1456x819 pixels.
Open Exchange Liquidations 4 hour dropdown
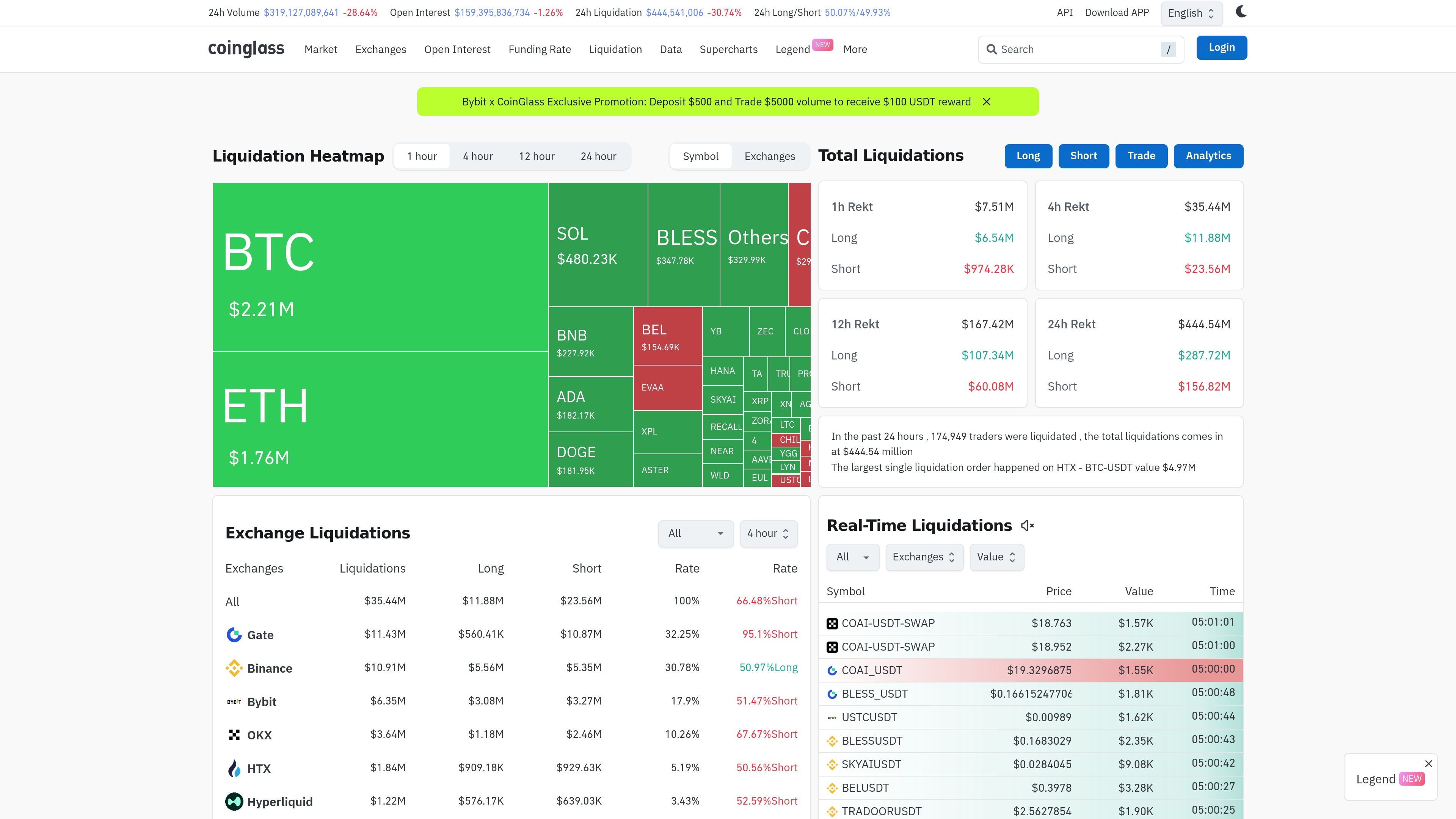(768, 533)
